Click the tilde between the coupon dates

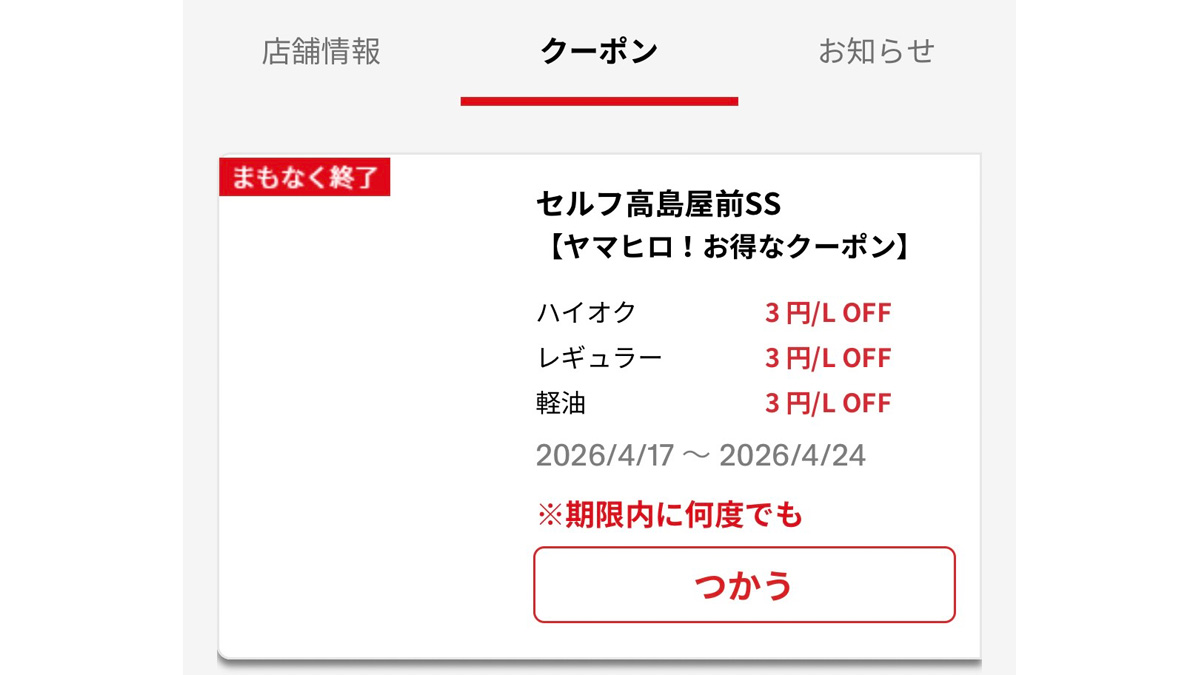tap(697, 456)
